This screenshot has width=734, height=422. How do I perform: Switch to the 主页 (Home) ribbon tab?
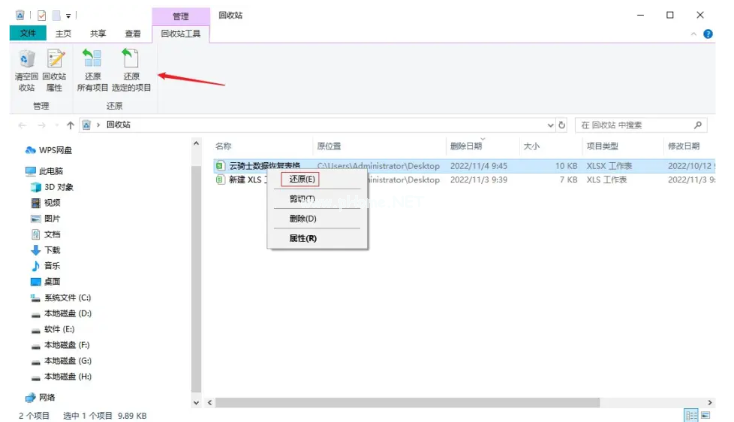tap(63, 34)
